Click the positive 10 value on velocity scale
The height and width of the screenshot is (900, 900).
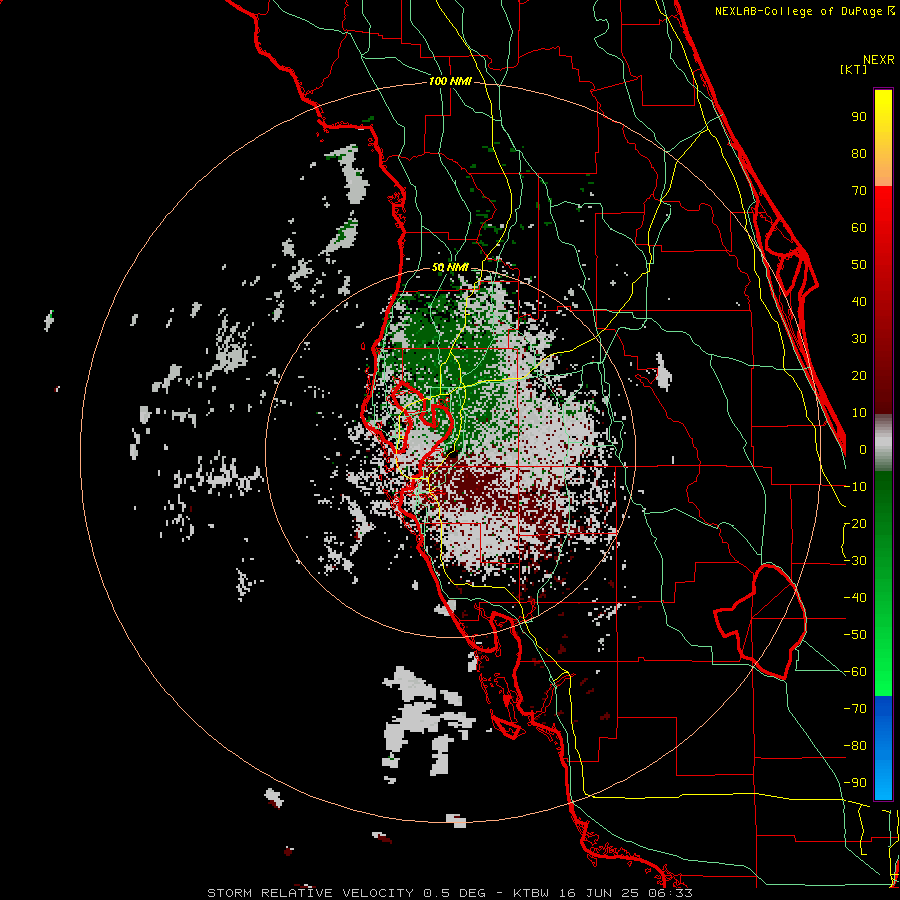tap(859, 413)
